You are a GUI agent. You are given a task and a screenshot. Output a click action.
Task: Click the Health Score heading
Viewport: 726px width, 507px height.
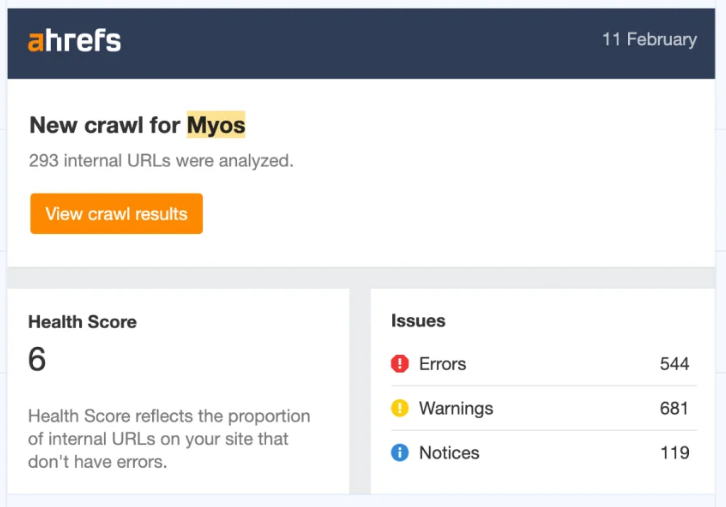pyautogui.click(x=82, y=322)
